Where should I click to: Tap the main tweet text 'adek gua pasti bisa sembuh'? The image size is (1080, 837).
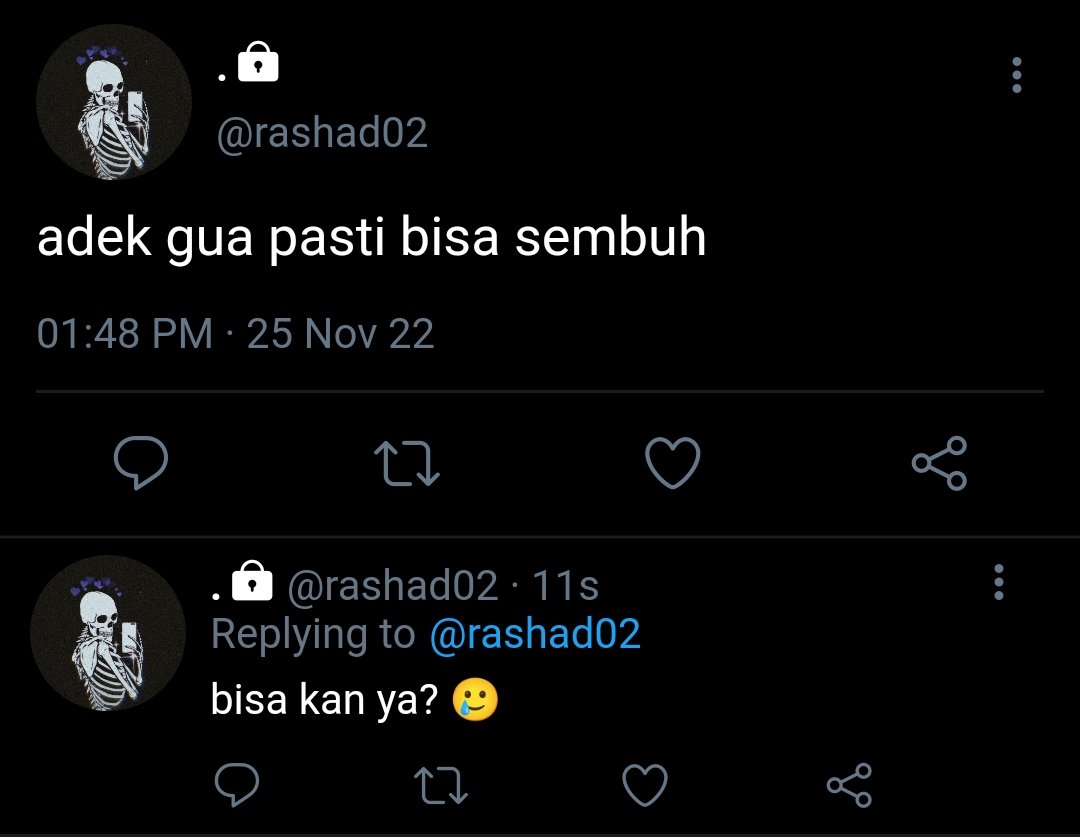(x=372, y=238)
